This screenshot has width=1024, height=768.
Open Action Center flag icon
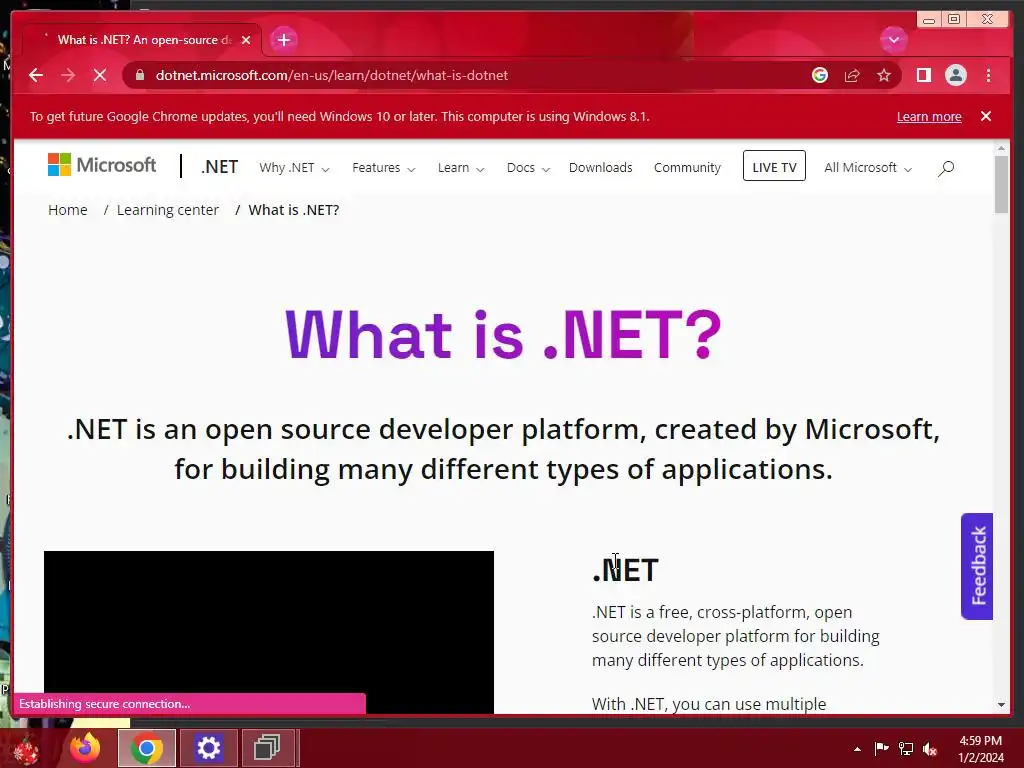point(881,748)
